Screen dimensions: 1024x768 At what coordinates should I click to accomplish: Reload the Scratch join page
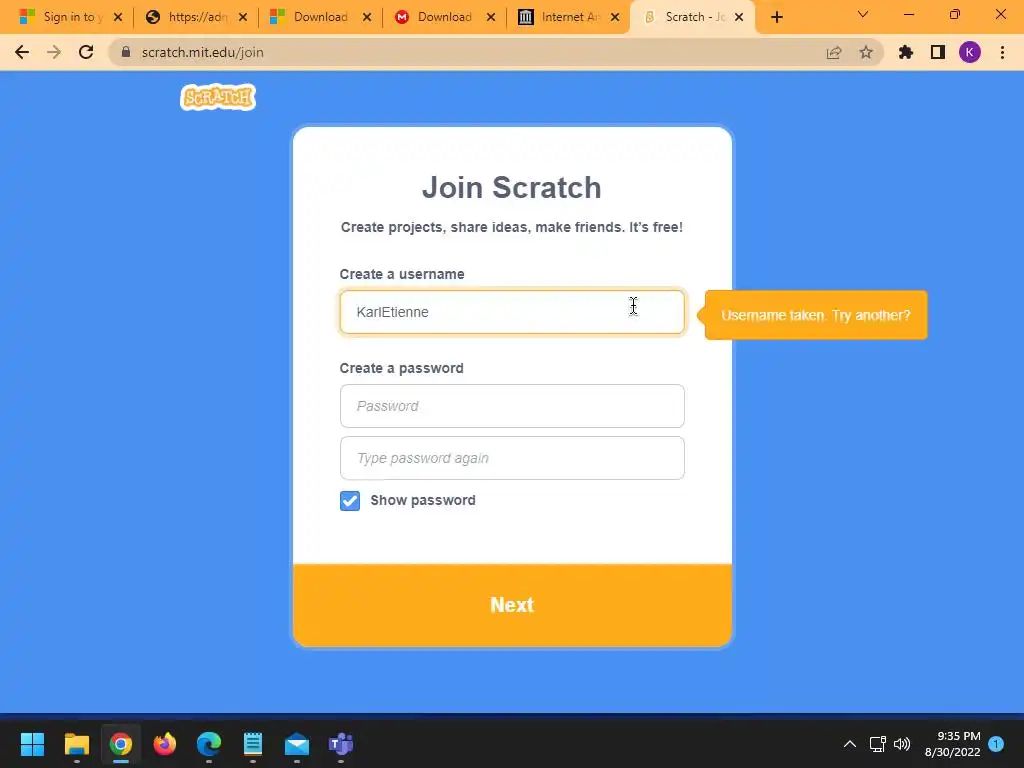coord(86,52)
